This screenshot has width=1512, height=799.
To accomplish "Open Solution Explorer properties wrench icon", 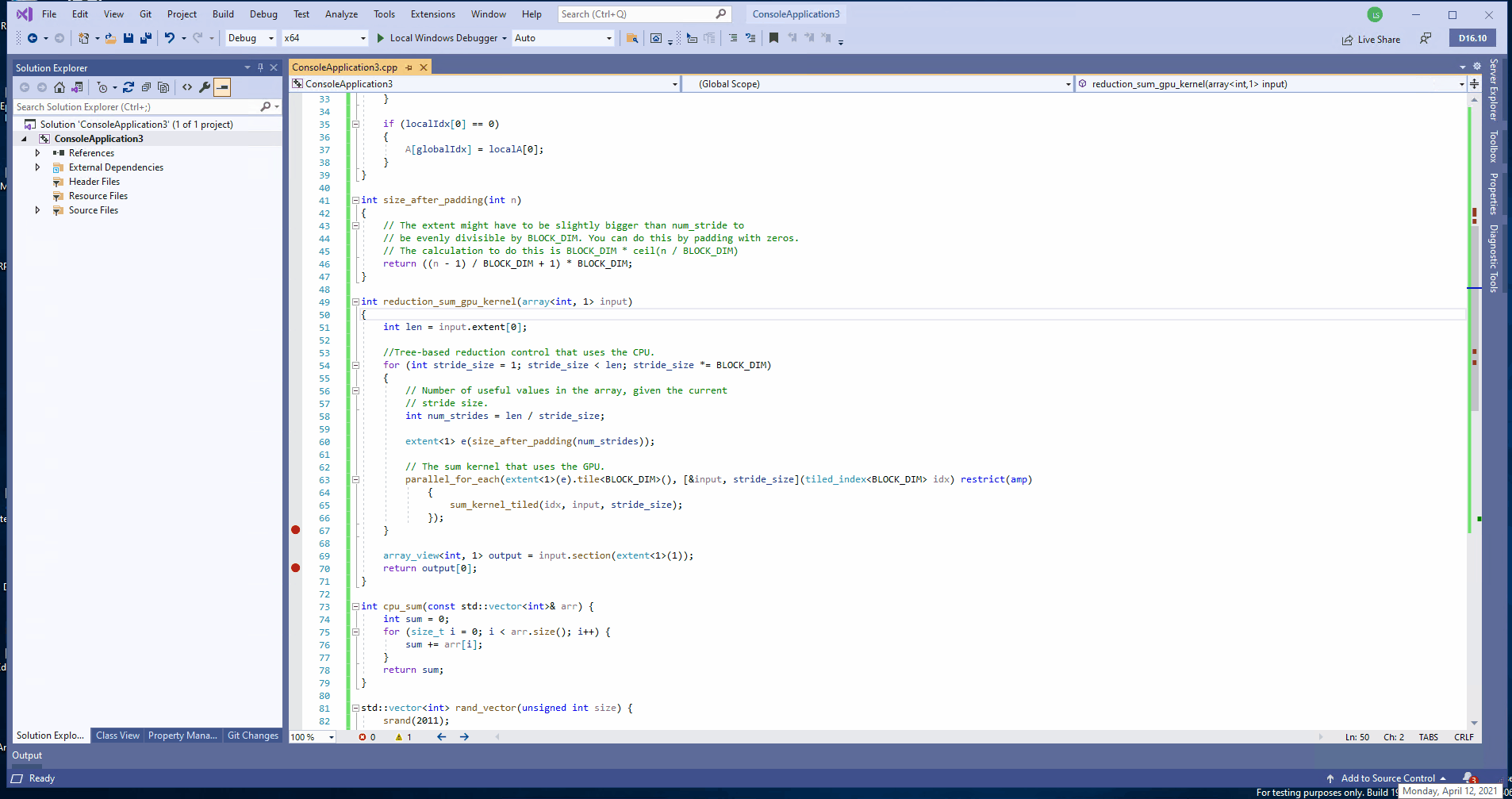I will (204, 87).
